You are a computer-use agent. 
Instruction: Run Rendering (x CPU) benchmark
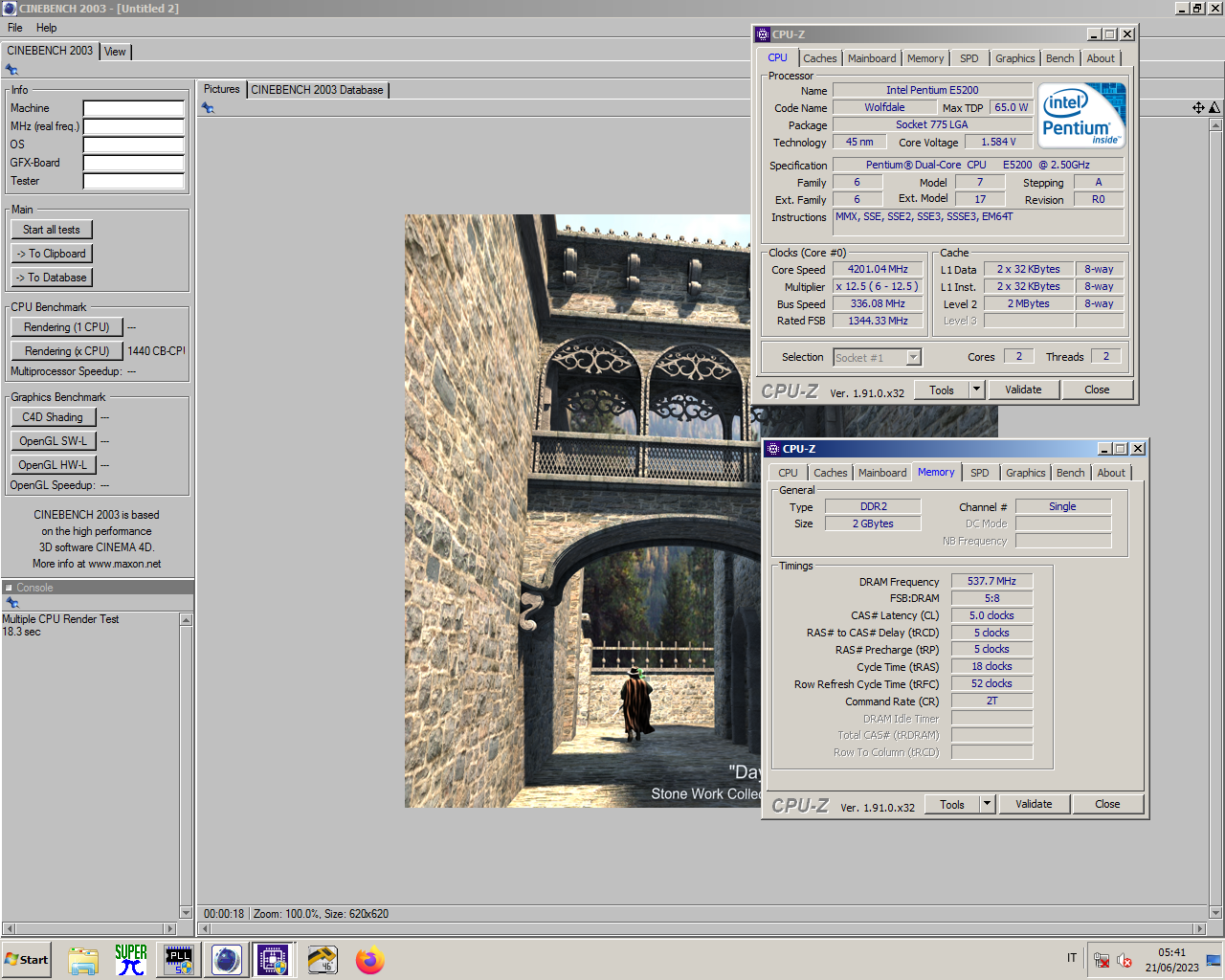pyautogui.click(x=67, y=351)
